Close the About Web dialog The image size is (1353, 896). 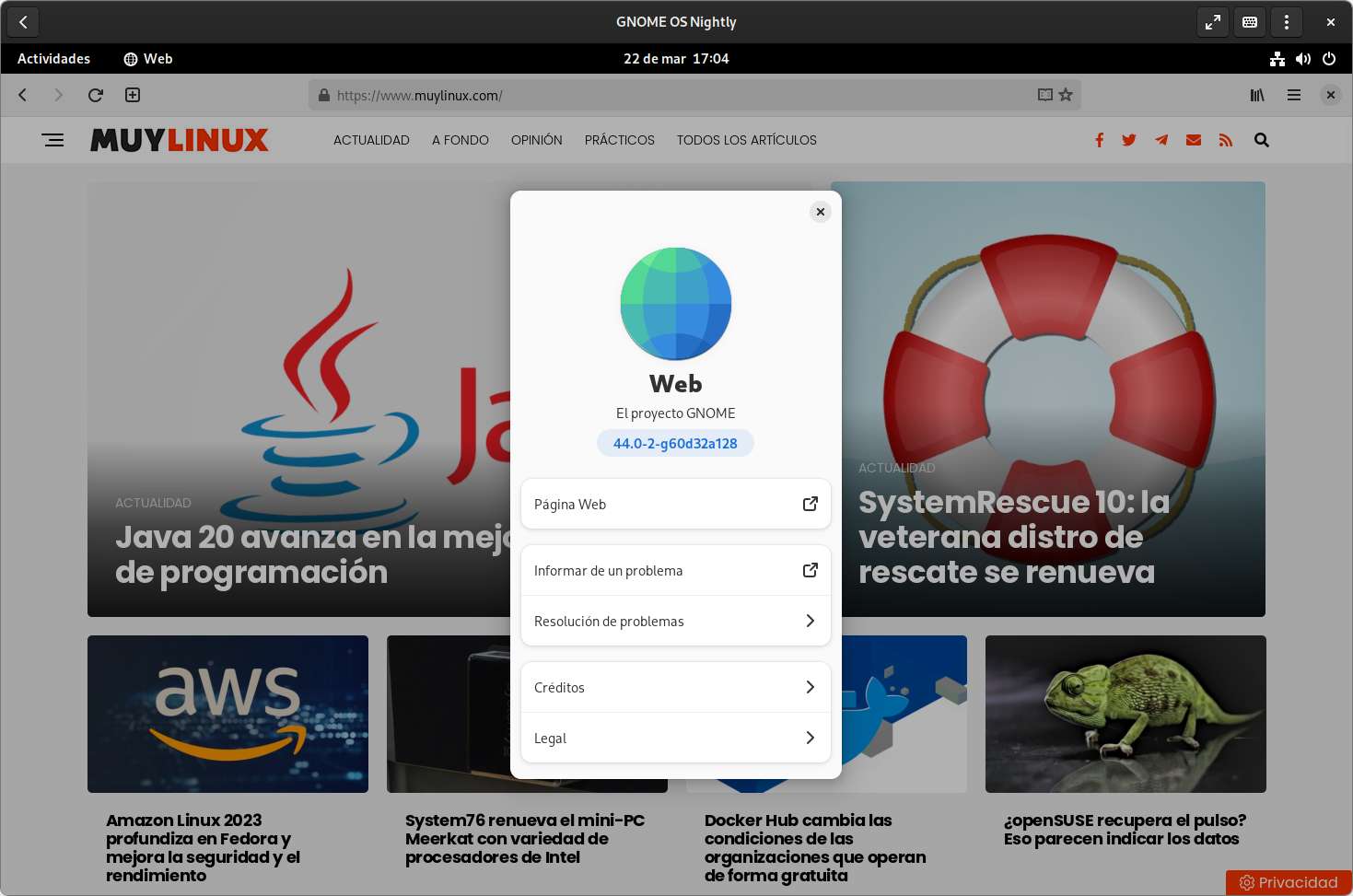pyautogui.click(x=821, y=212)
